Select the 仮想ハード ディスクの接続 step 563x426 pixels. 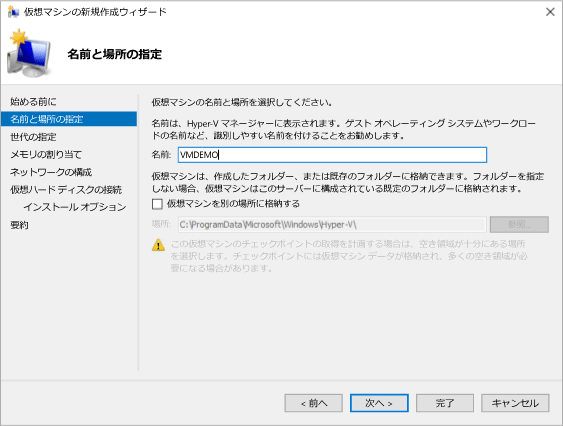66,189
